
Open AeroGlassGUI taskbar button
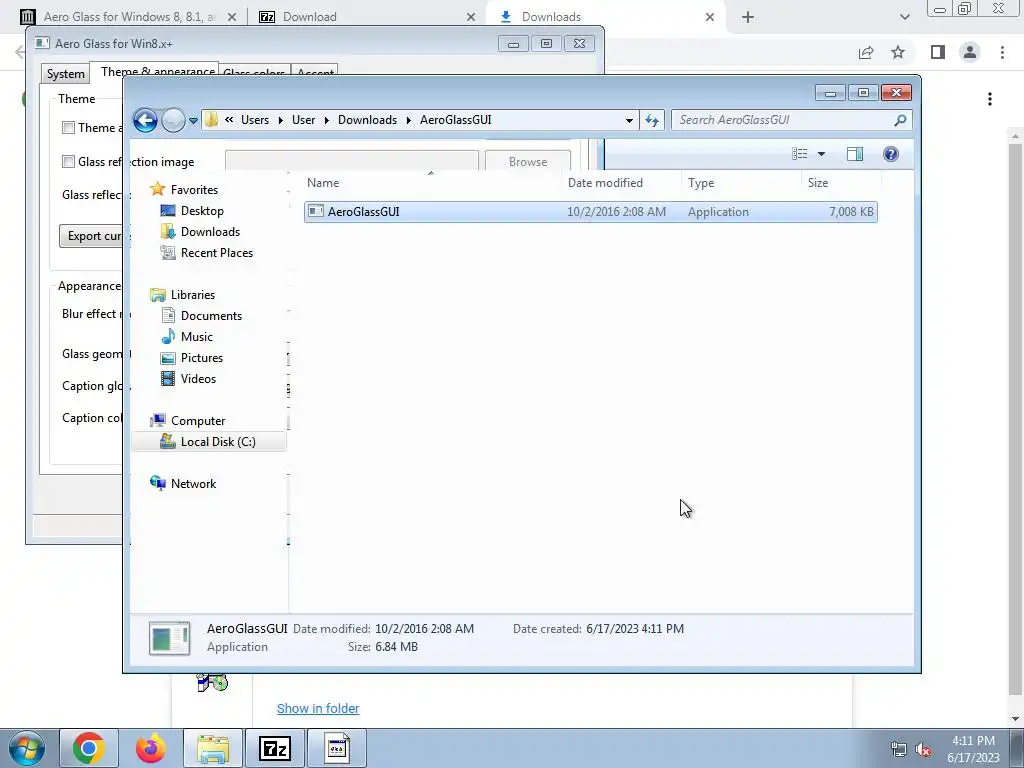click(337, 748)
